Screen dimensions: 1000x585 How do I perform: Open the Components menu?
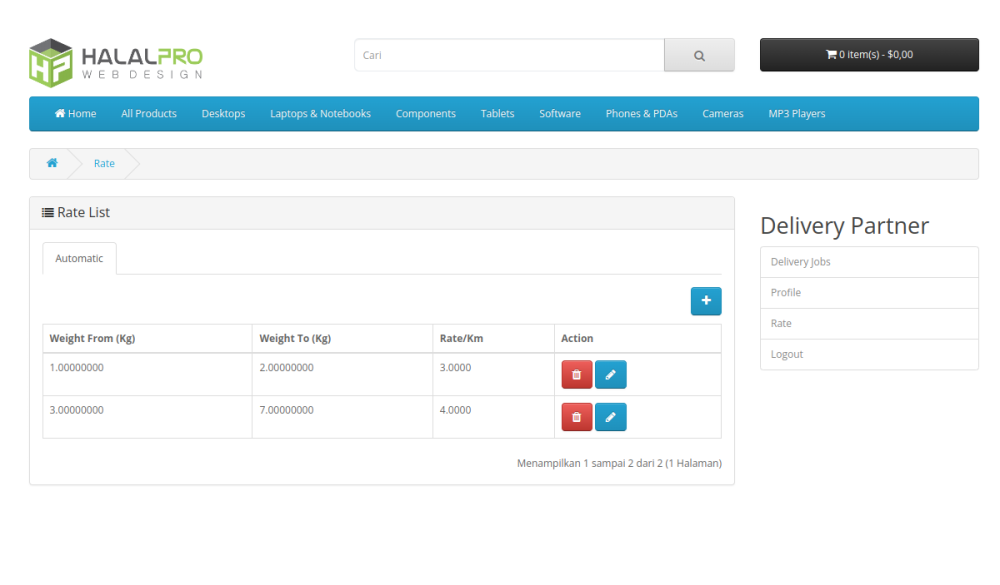[425, 114]
